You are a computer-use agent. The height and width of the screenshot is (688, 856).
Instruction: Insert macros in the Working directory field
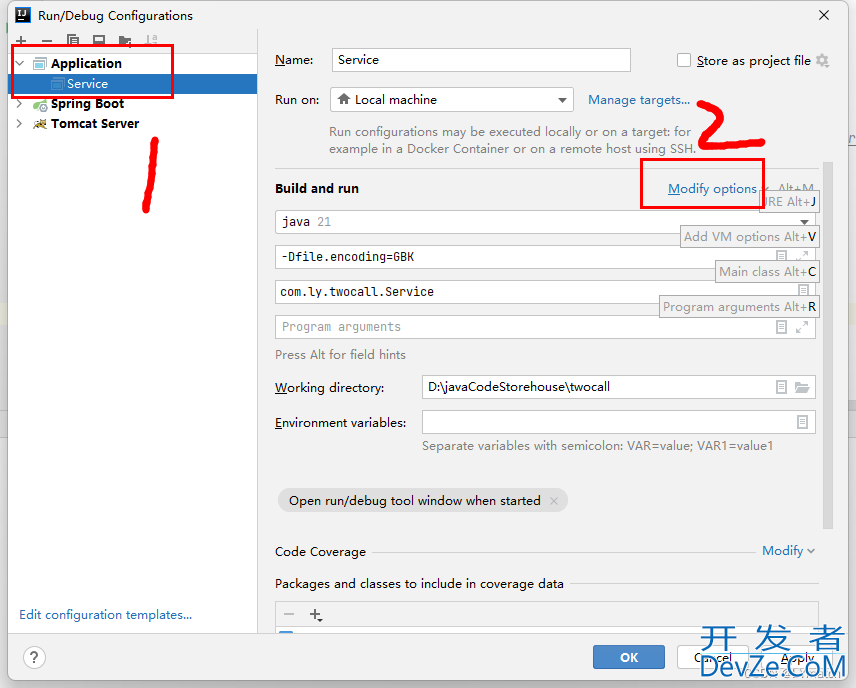click(x=781, y=387)
